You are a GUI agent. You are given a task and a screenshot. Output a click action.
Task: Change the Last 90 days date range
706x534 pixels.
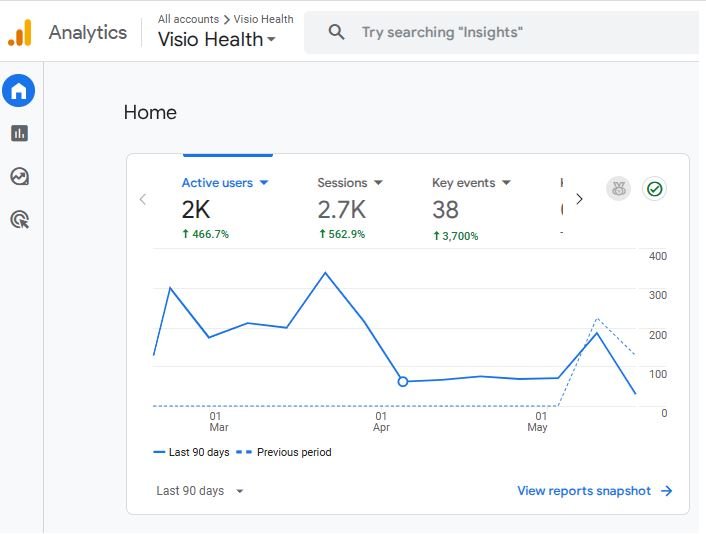pos(200,491)
